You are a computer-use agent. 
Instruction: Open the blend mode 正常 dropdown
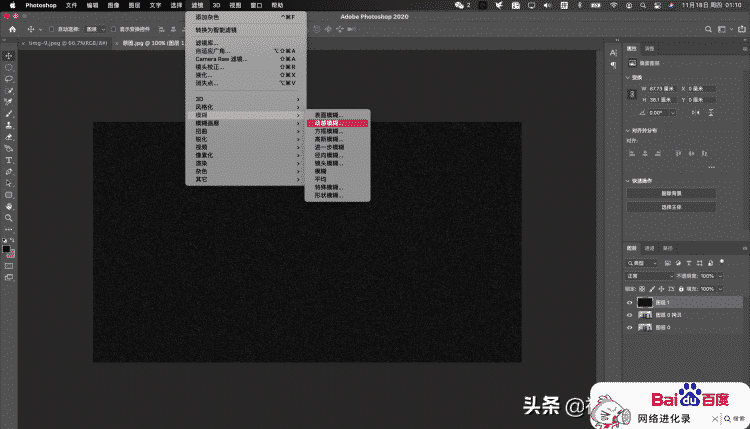pos(650,276)
